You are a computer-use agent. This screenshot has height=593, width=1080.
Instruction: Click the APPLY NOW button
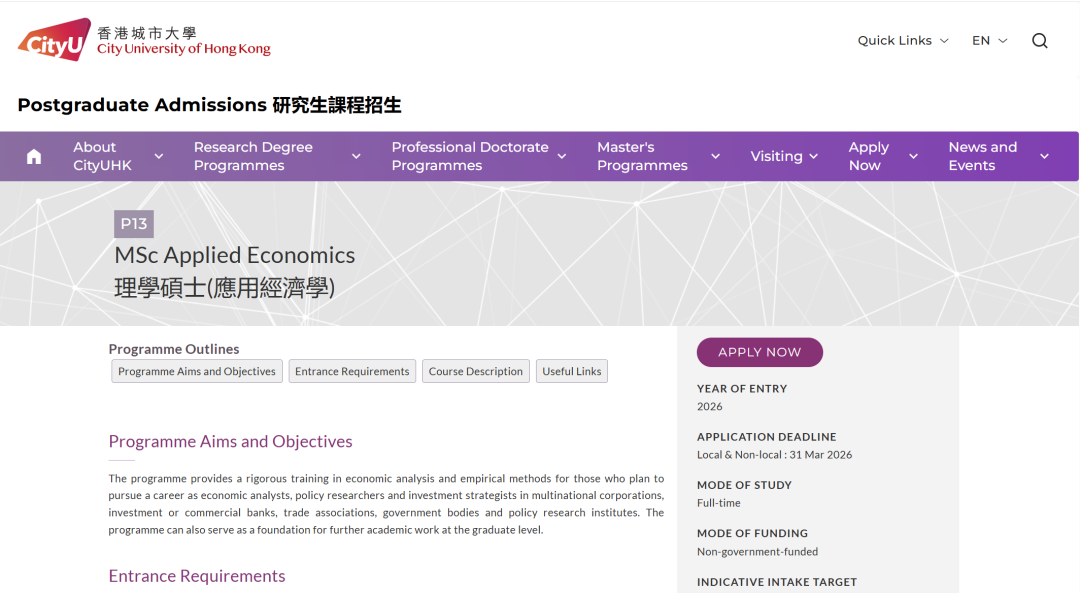coord(759,352)
